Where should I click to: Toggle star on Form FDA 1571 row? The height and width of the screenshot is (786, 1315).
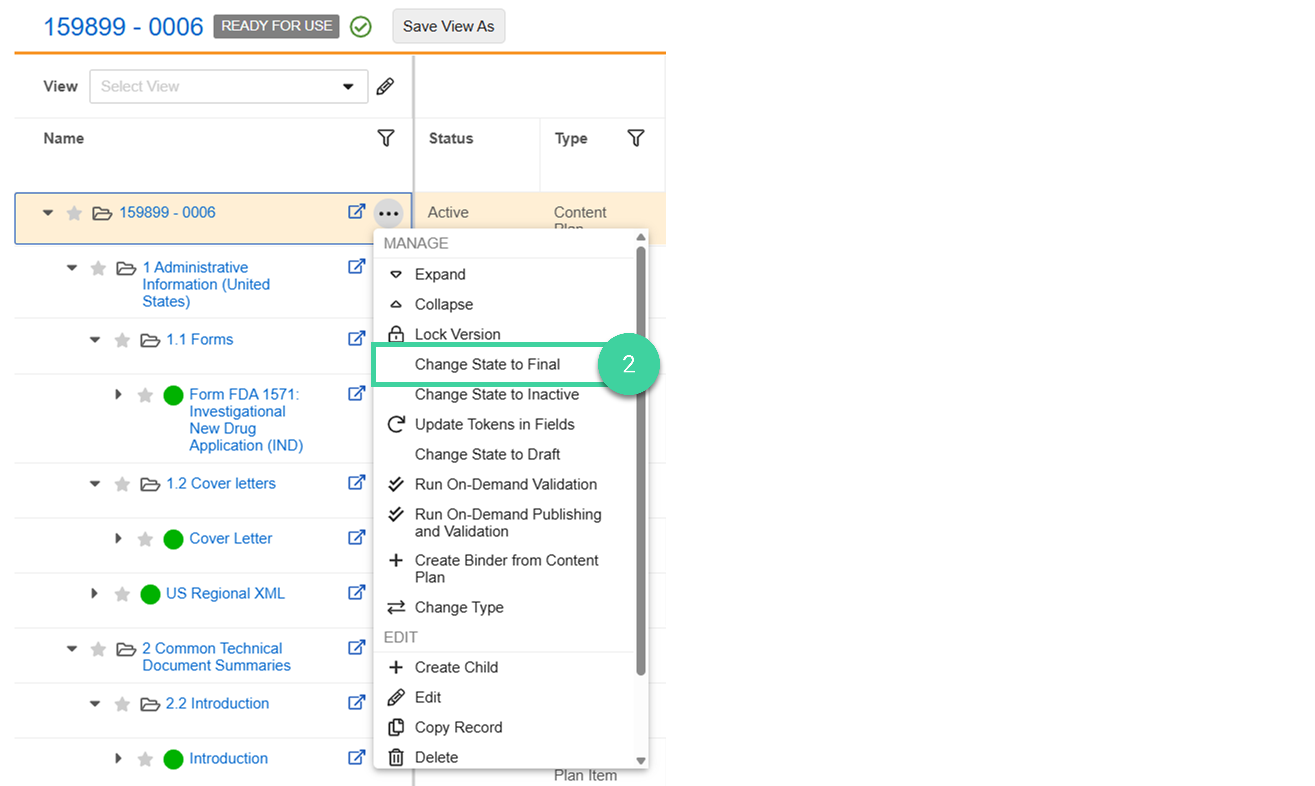[145, 395]
